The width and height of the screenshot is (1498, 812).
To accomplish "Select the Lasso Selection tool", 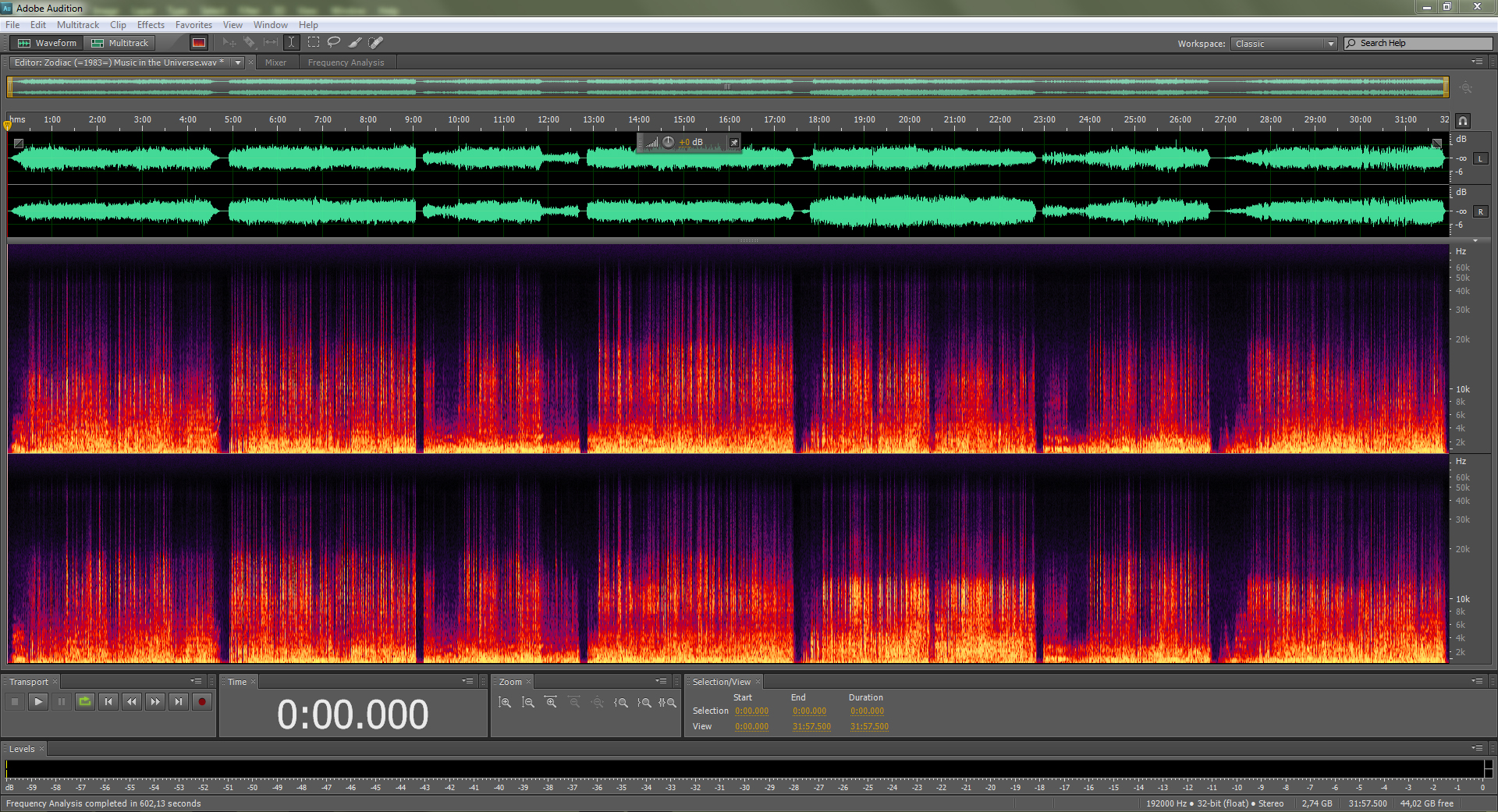I will coord(334,43).
